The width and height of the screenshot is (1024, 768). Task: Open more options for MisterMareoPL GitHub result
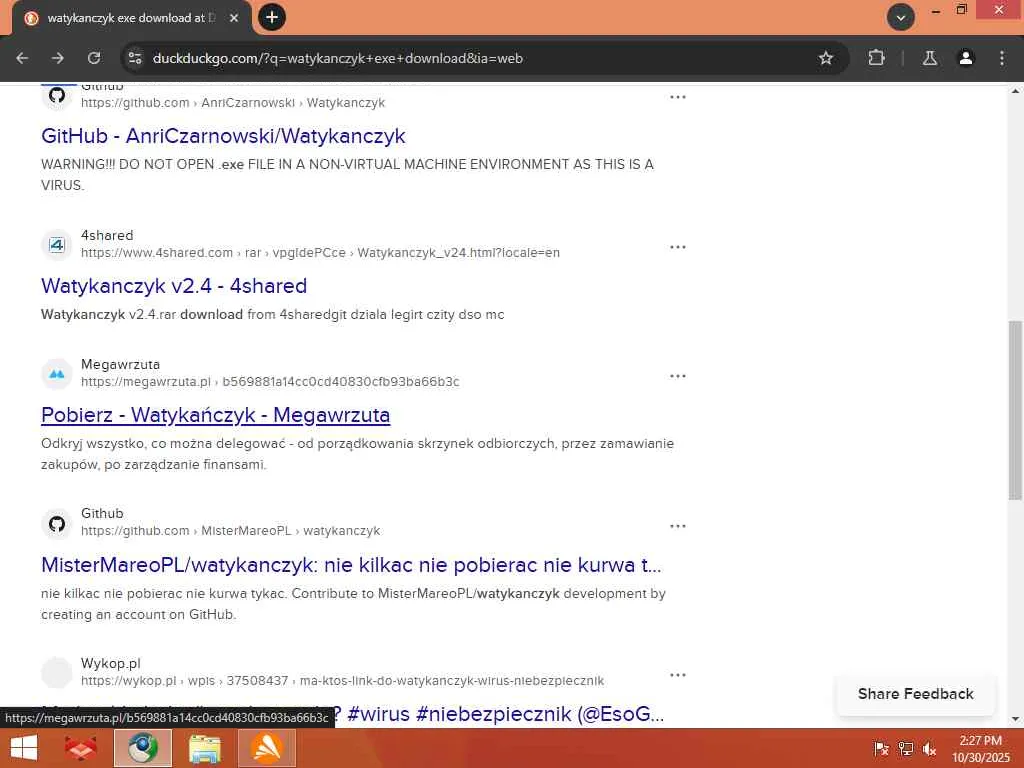[x=678, y=526]
